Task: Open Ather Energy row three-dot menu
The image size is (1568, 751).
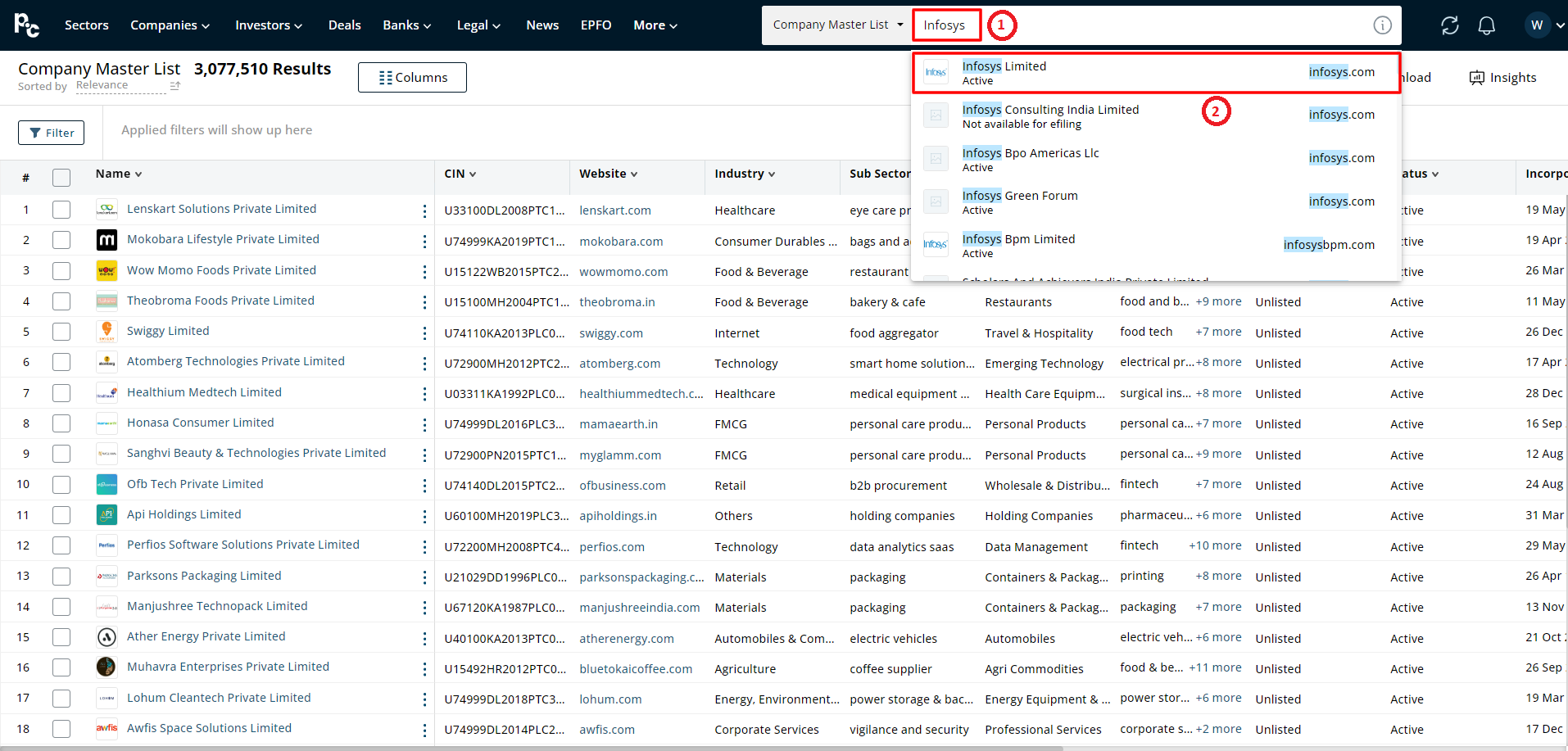Action: pos(424,638)
